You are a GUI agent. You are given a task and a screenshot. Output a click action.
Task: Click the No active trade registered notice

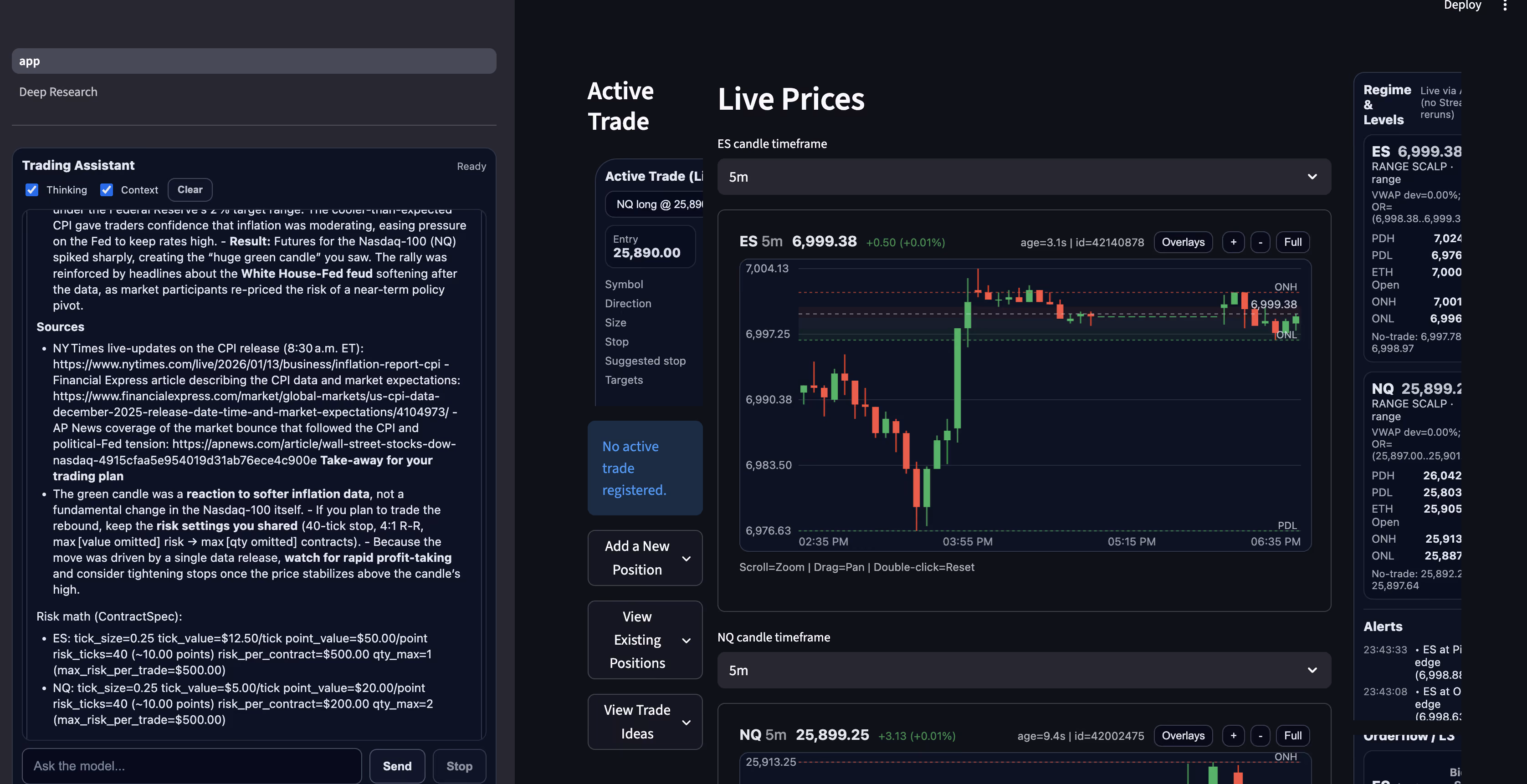(645, 468)
